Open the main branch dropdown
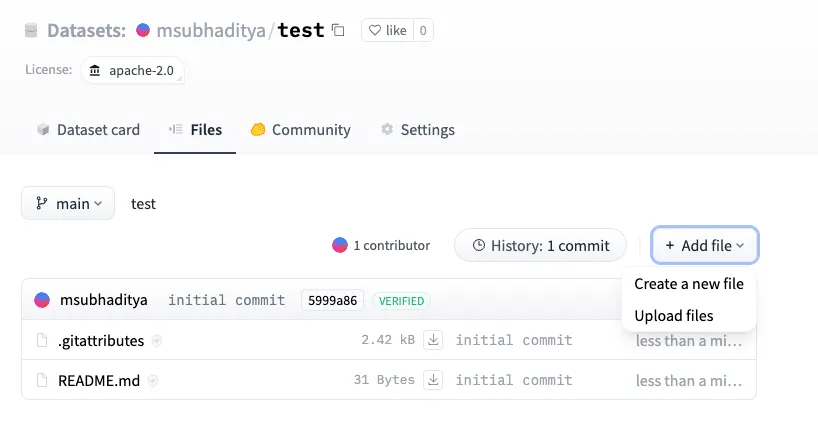This screenshot has height=431, width=818. pyautogui.click(x=68, y=203)
